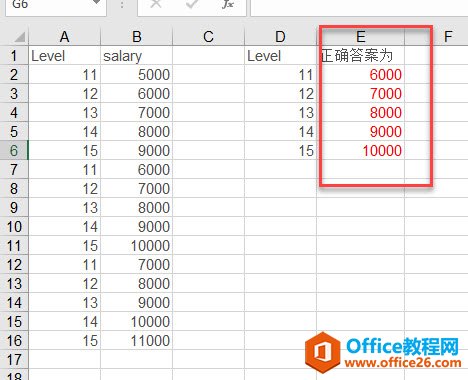The image size is (468, 380).
Task: Click cell E1 with 正确答案为
Action: click(x=361, y=55)
